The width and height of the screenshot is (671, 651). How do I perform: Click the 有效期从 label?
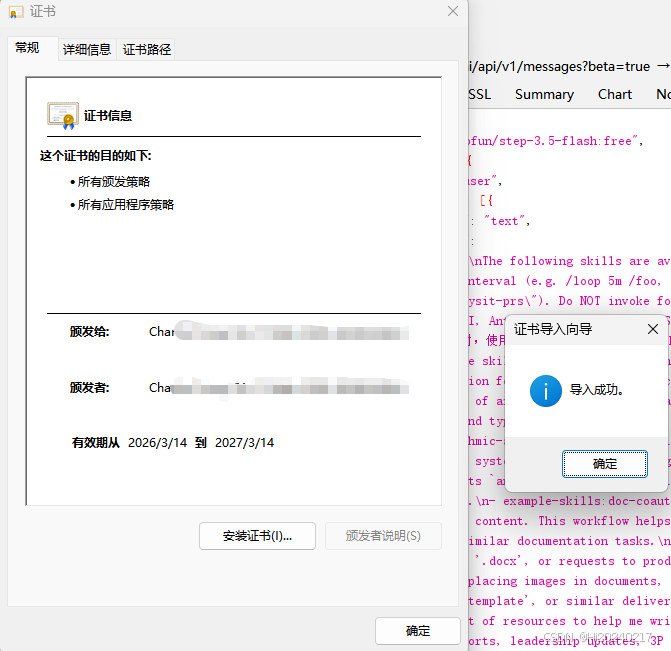coord(95,443)
